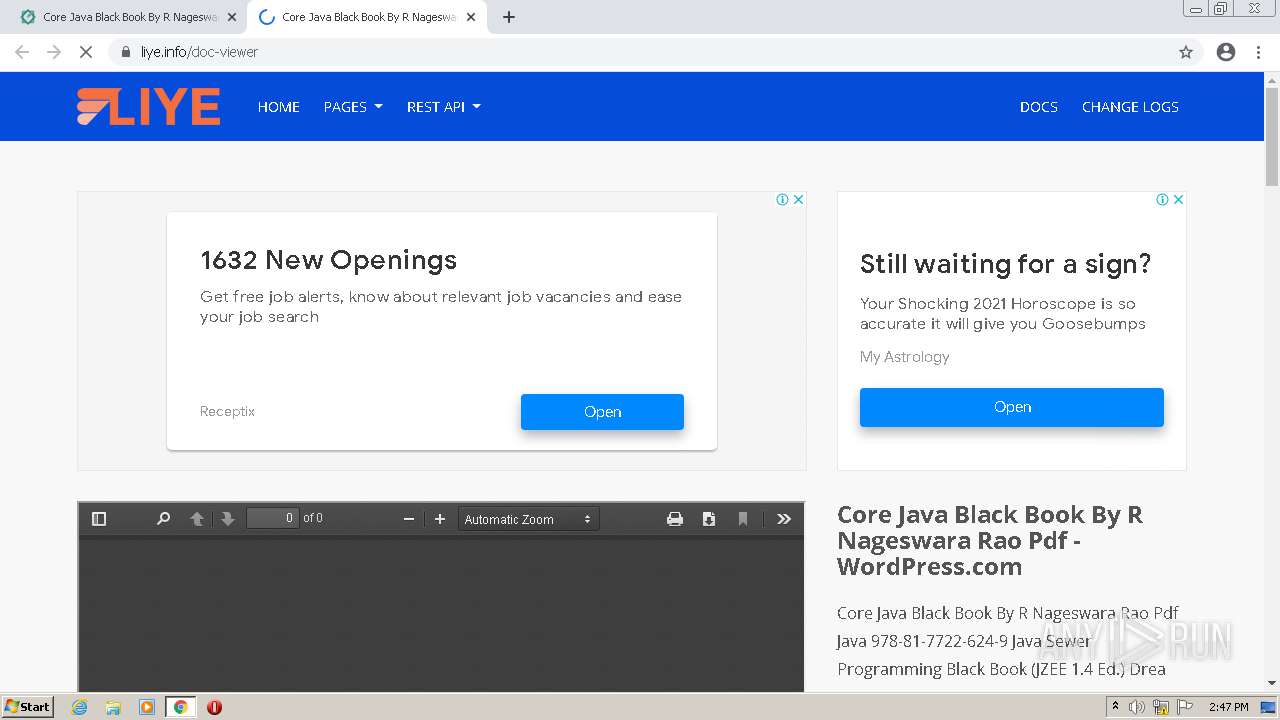
Task: Go forward in browser history
Action: pos(54,52)
